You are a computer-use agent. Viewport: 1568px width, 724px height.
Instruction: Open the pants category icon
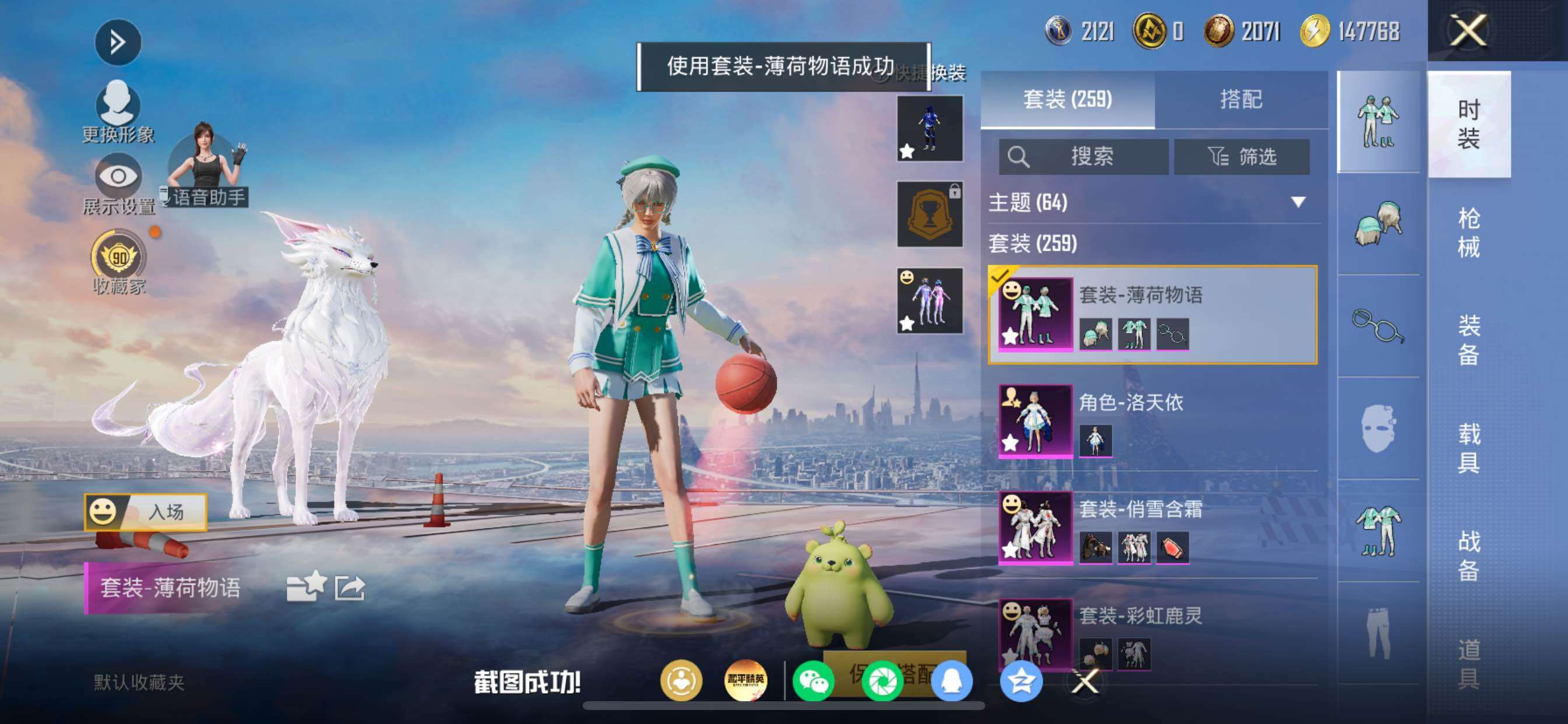(1378, 632)
